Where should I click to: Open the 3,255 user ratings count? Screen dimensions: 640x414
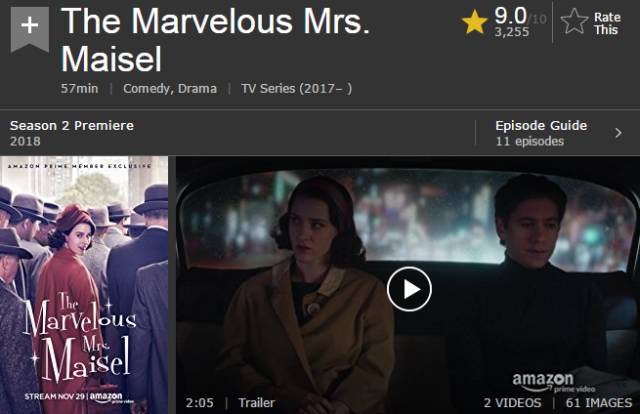point(512,32)
